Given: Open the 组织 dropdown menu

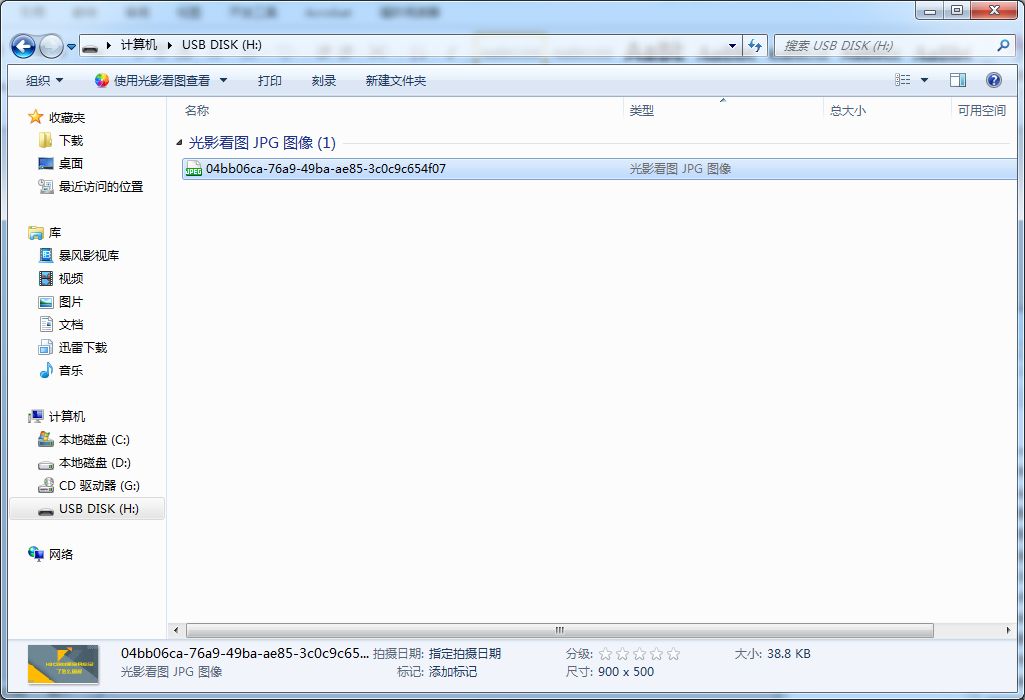Looking at the screenshot, I should tap(42, 80).
